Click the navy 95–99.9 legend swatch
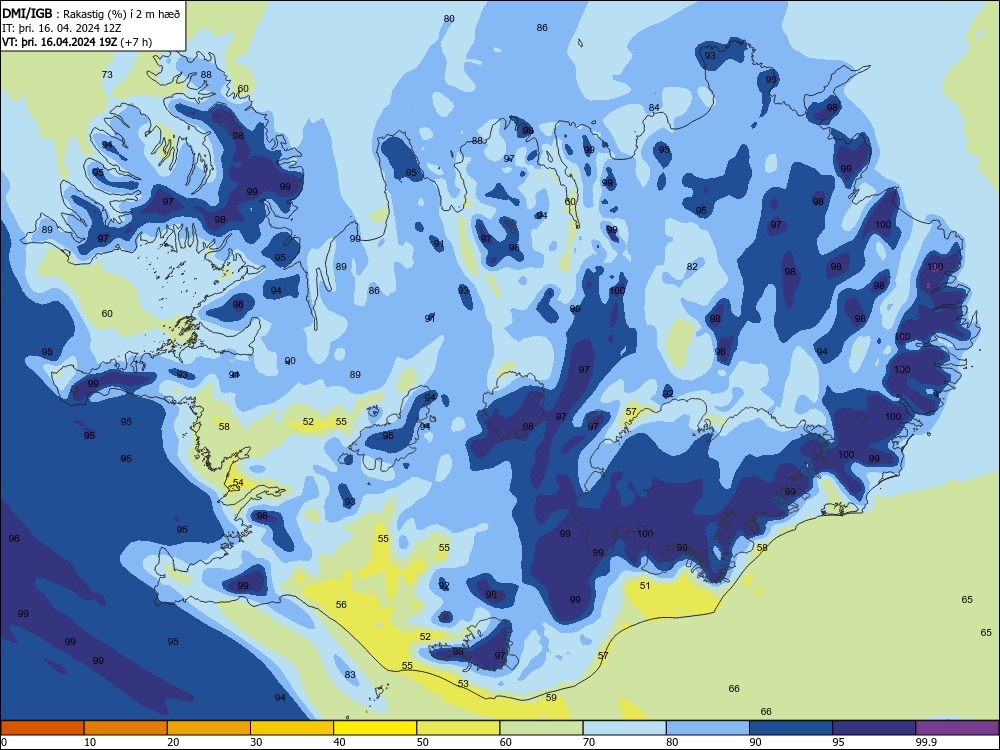Viewport: 1000px width, 750px height. [874, 728]
